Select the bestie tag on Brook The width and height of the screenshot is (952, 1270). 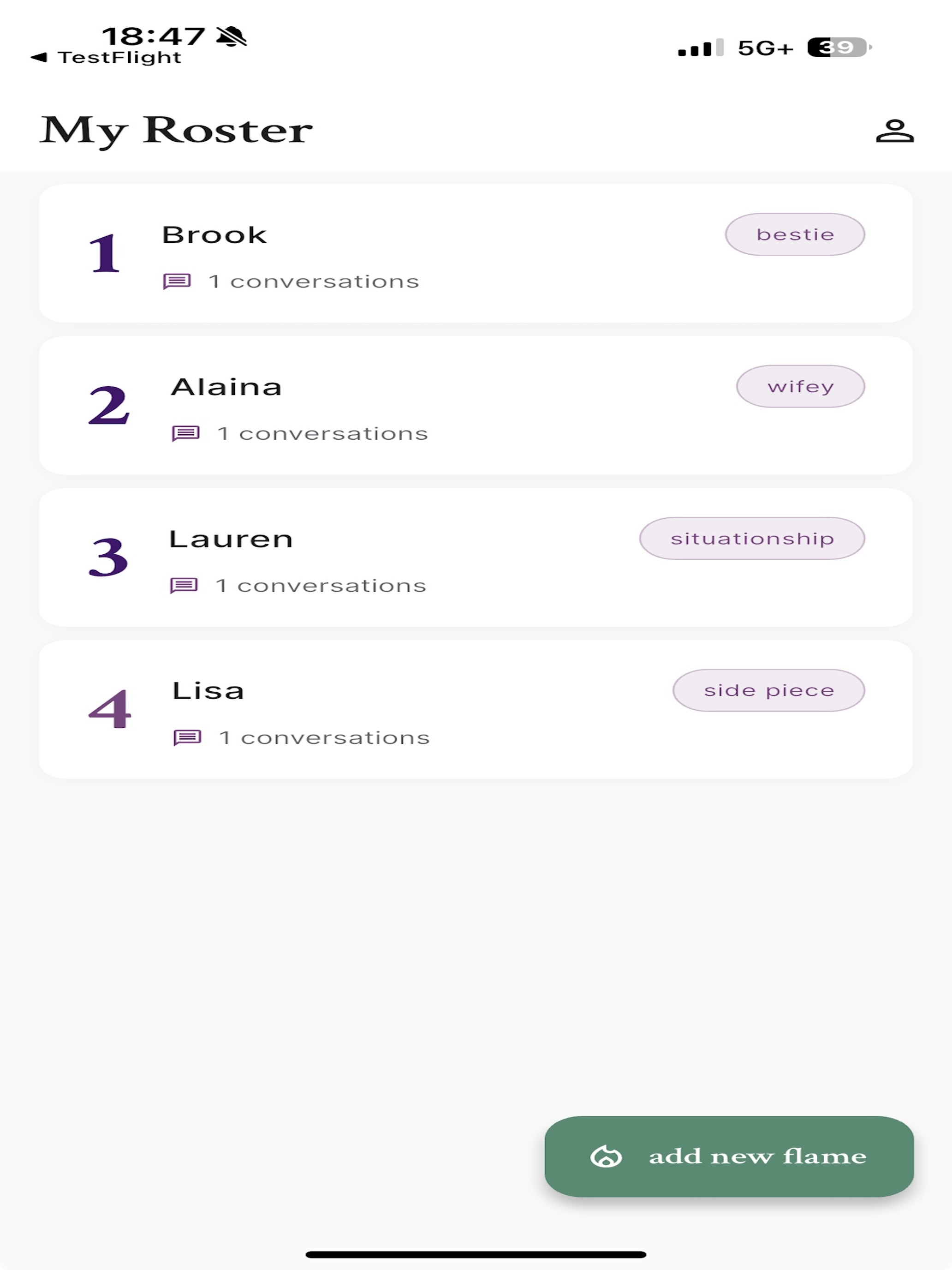(795, 234)
